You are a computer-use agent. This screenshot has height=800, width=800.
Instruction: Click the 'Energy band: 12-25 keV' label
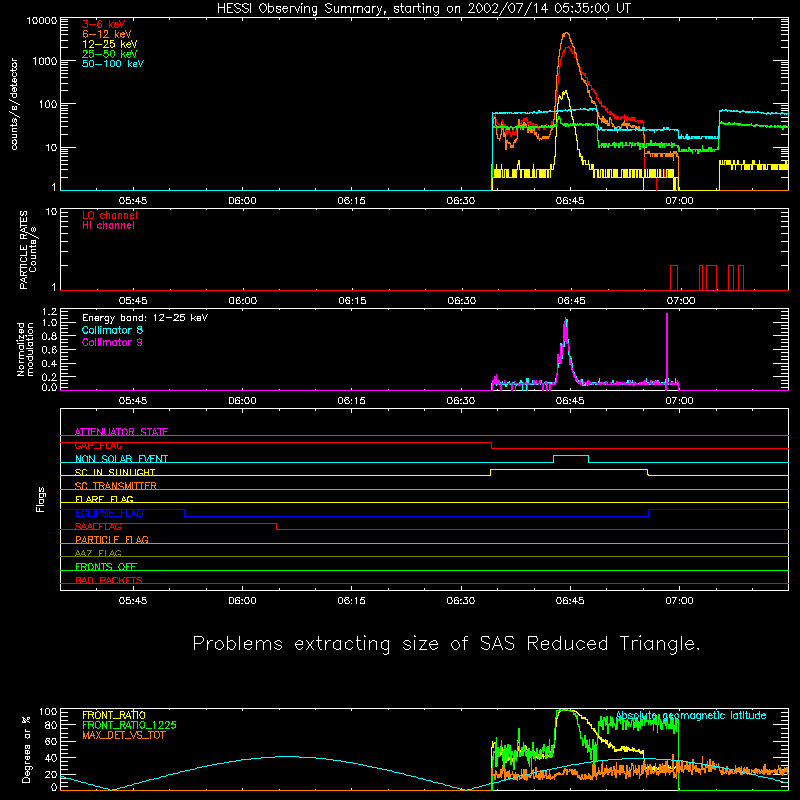pyautogui.click(x=145, y=318)
